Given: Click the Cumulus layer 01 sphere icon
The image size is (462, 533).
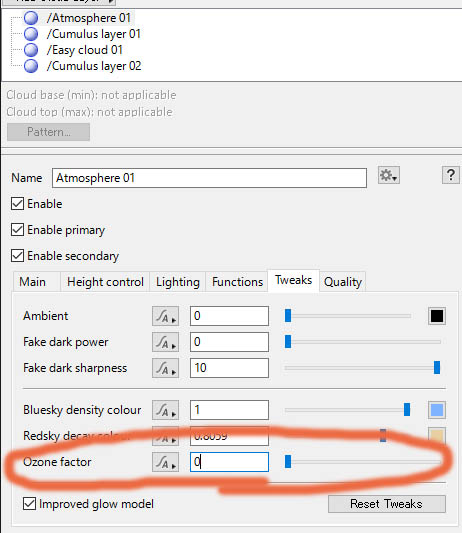Looking at the screenshot, I should click(31, 34).
